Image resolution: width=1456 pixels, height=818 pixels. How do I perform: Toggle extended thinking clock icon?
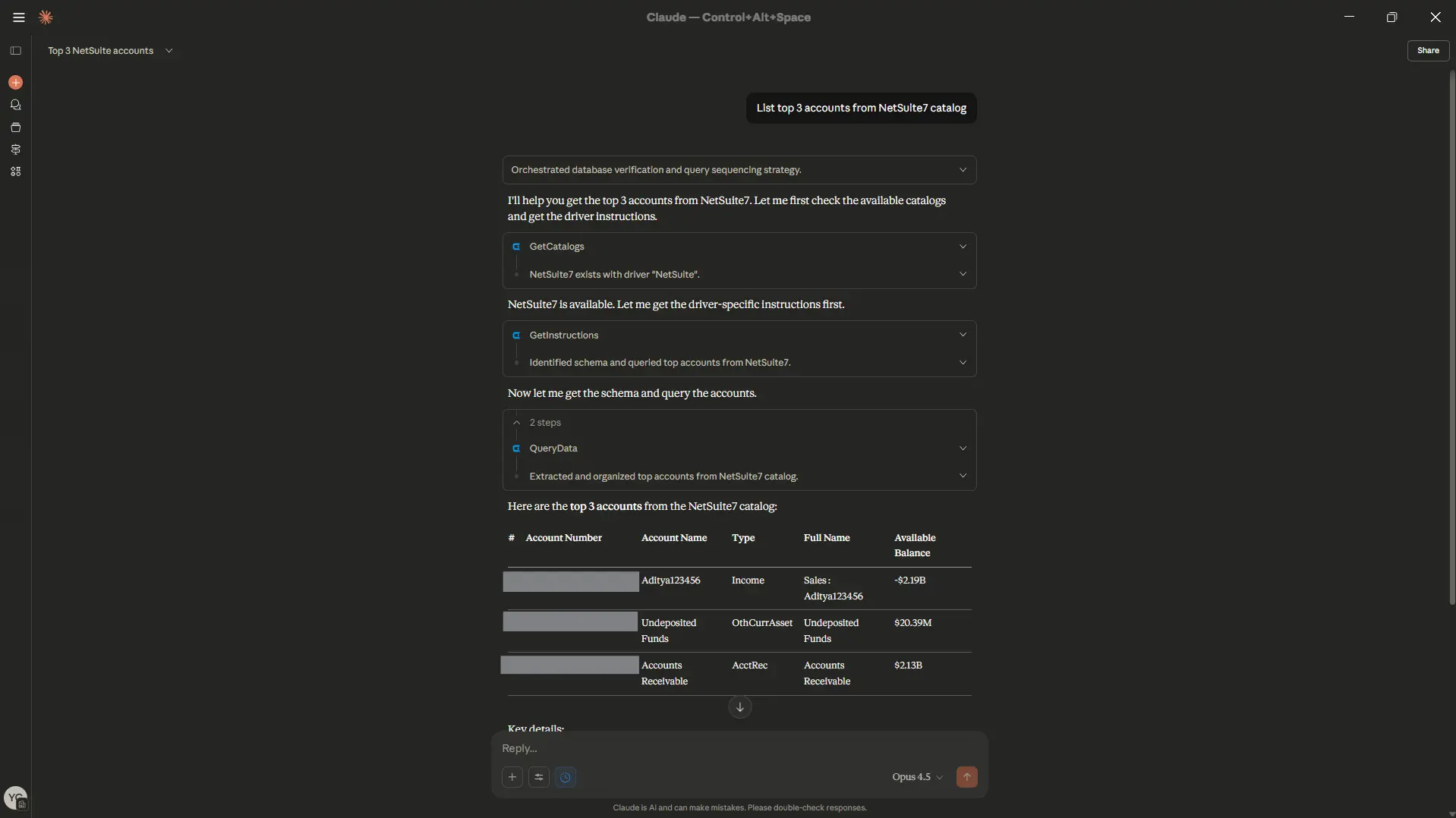566,777
